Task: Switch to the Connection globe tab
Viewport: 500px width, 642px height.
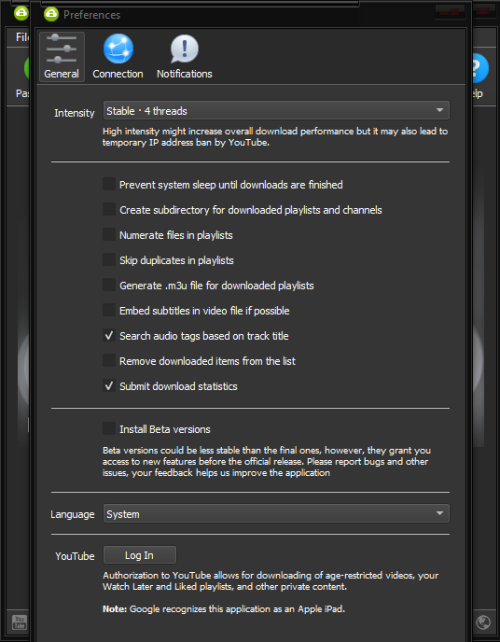Action: [x=118, y=57]
